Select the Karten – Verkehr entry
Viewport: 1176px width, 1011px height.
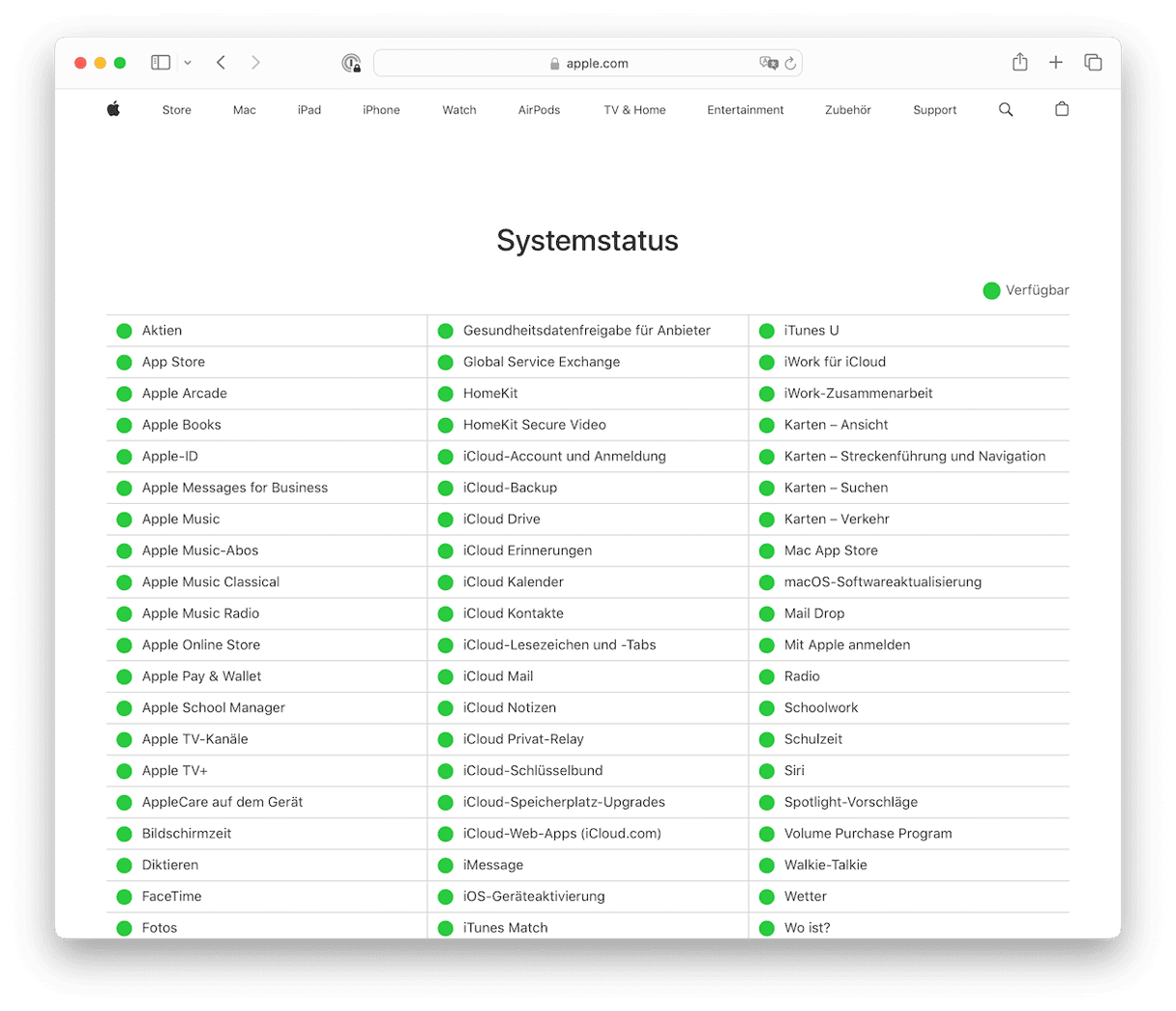tap(909, 520)
